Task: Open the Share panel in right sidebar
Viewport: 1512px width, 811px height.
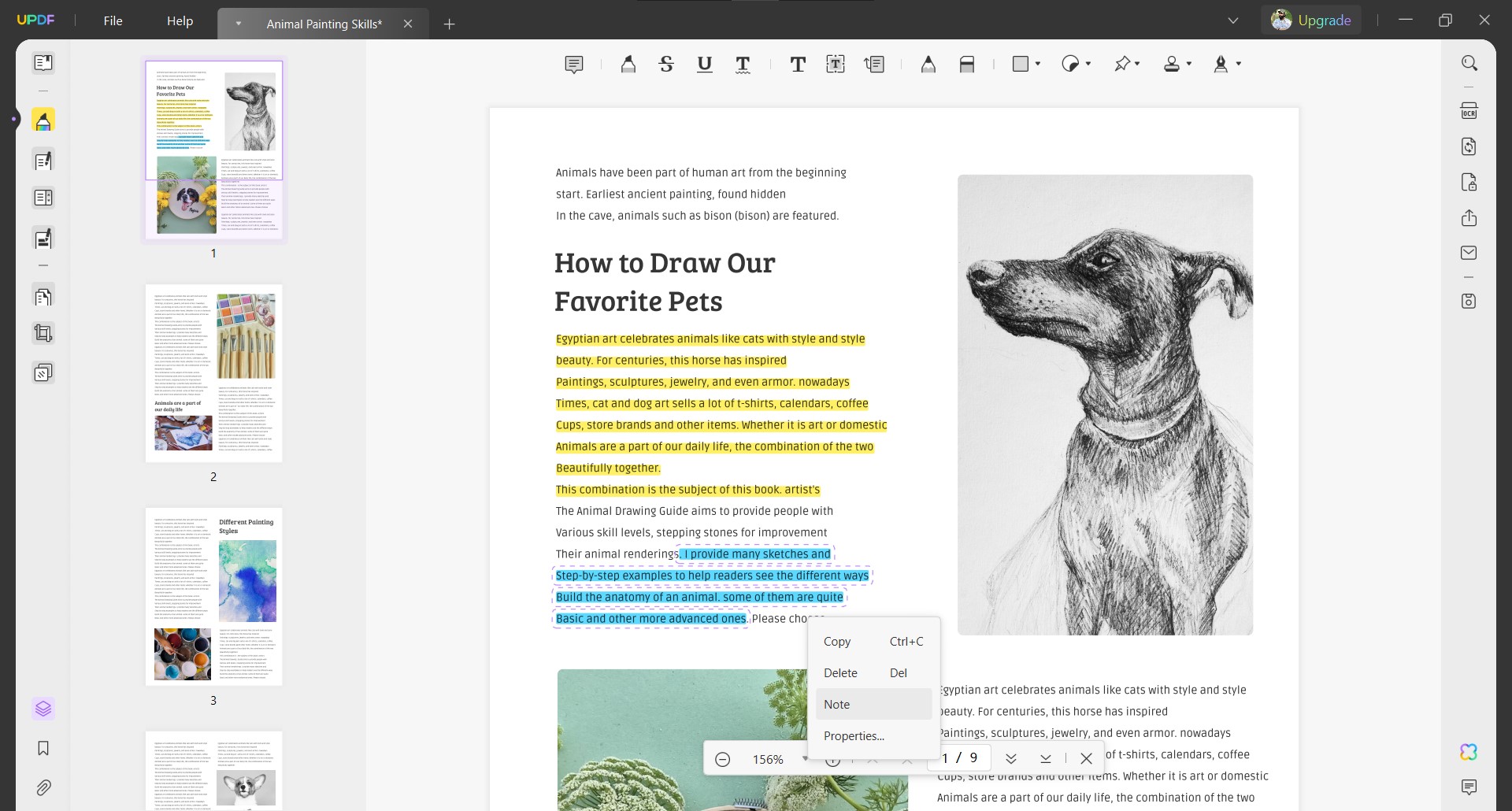Action: [1469, 218]
